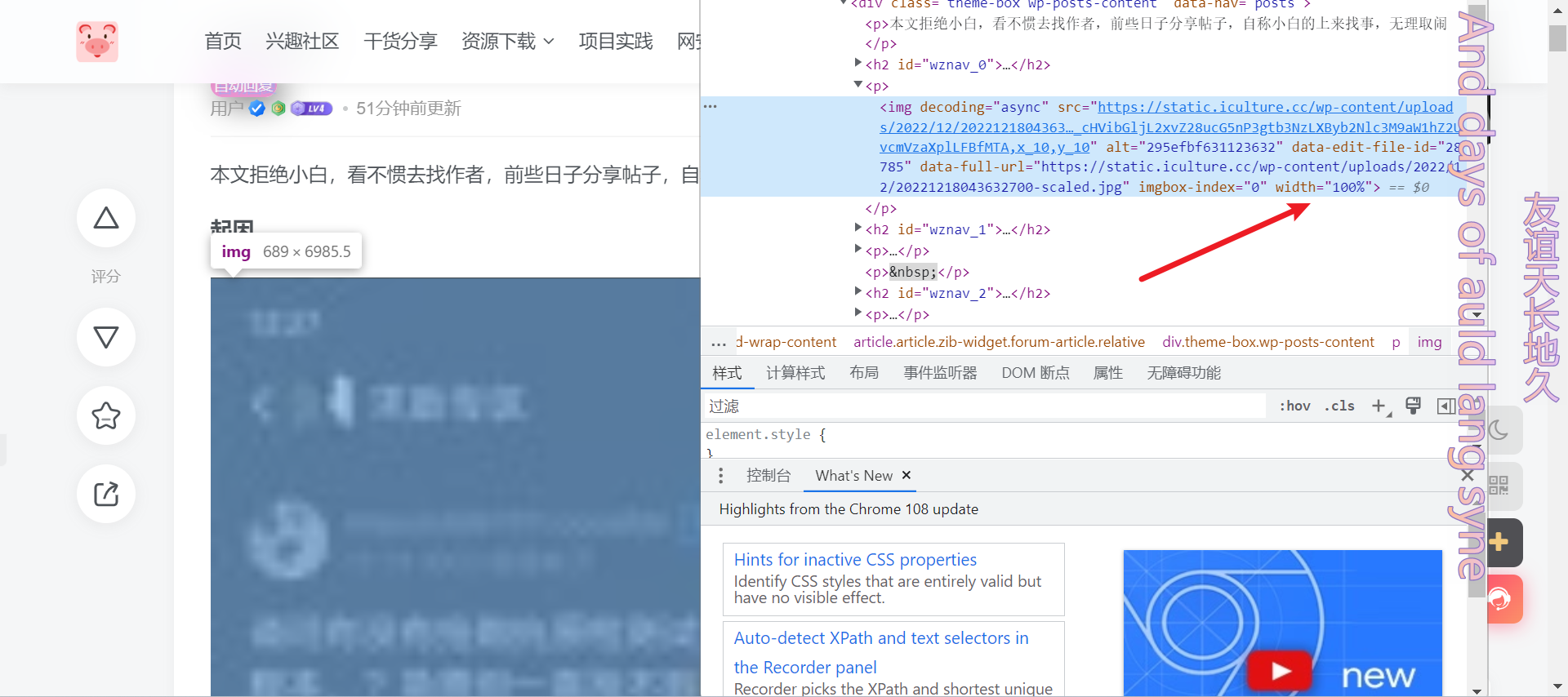Focus the 过滤 styles filter field

tap(983, 406)
